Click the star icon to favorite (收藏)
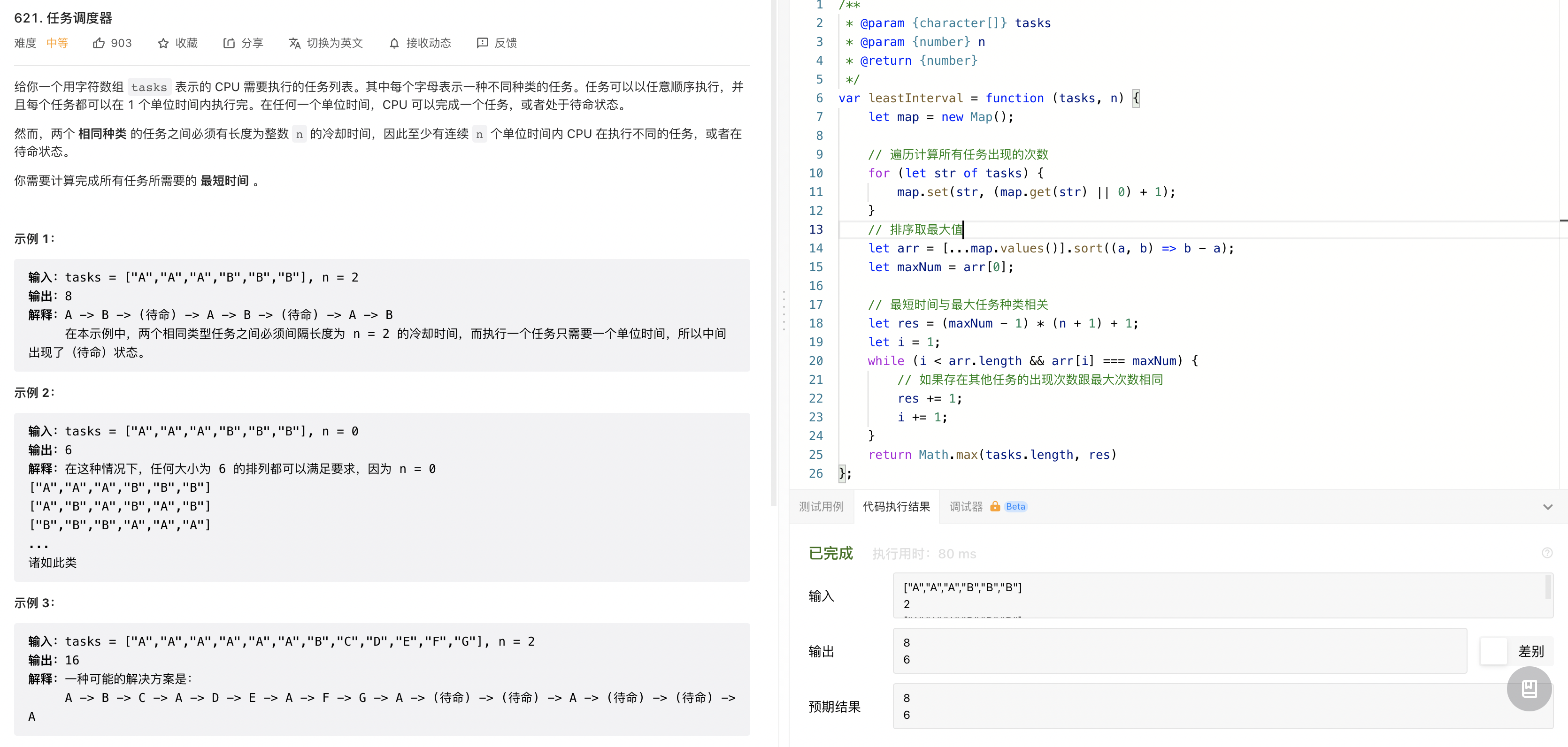The image size is (1568, 747). click(x=163, y=43)
